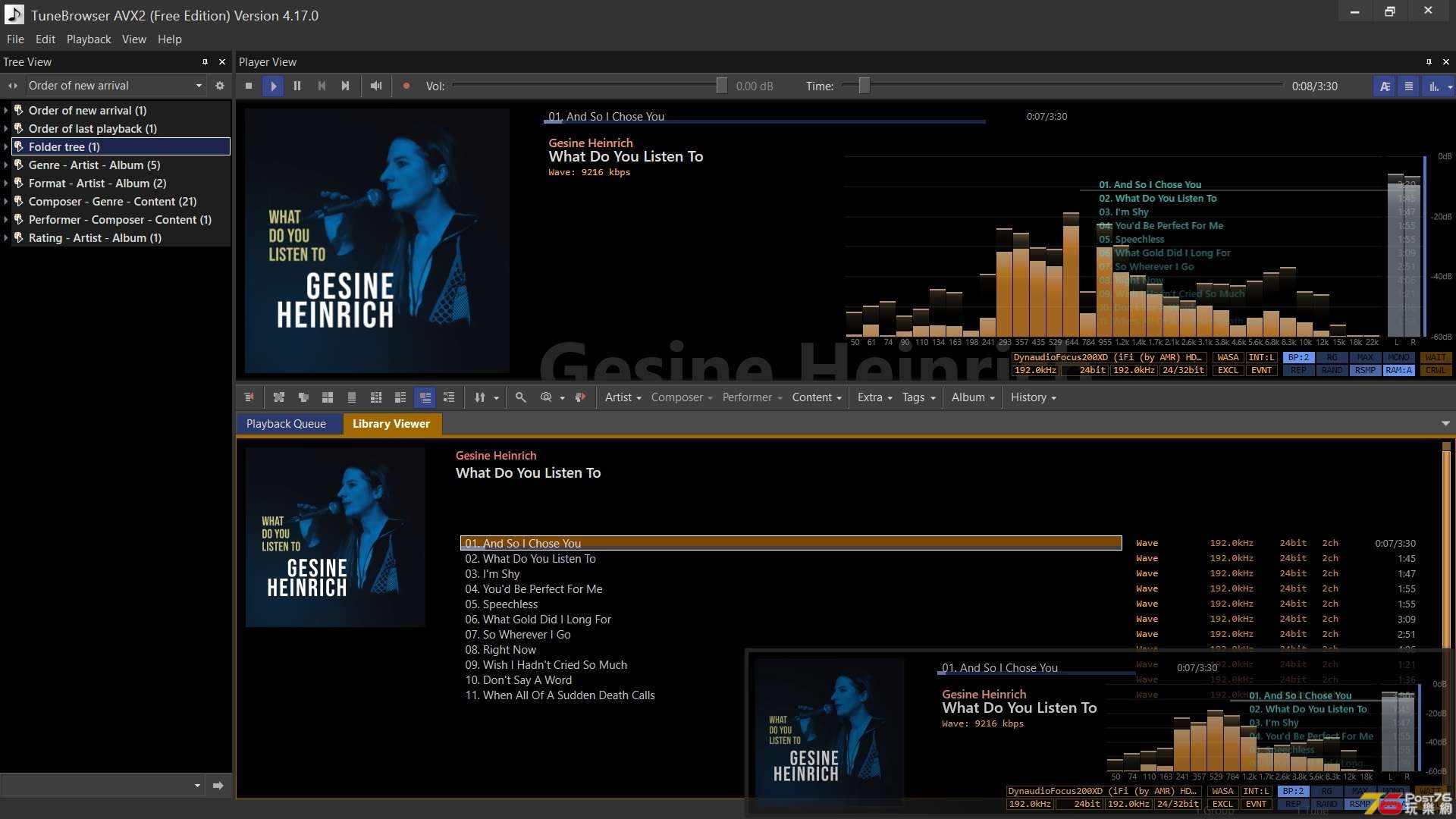Open the spectrum analyzer options dropdown
The image size is (1456, 819).
[x=1450, y=86]
